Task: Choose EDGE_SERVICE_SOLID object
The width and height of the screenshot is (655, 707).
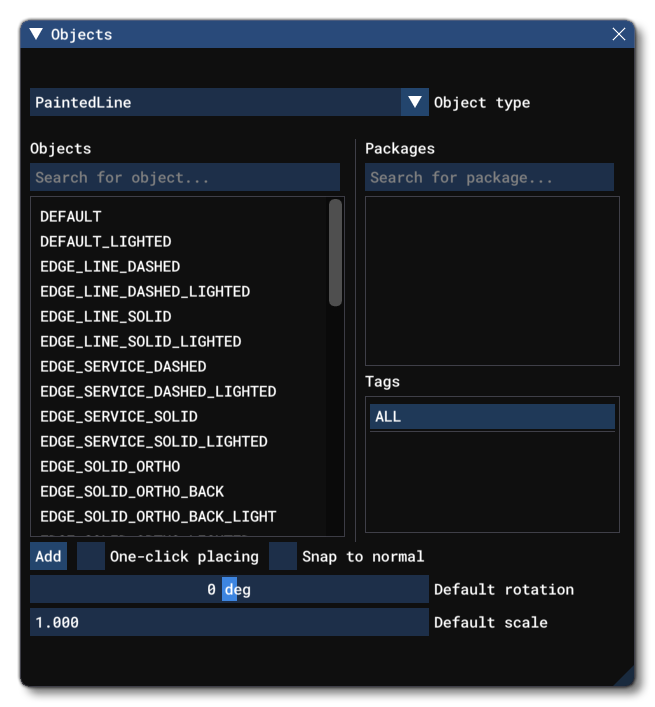Action: coord(119,416)
